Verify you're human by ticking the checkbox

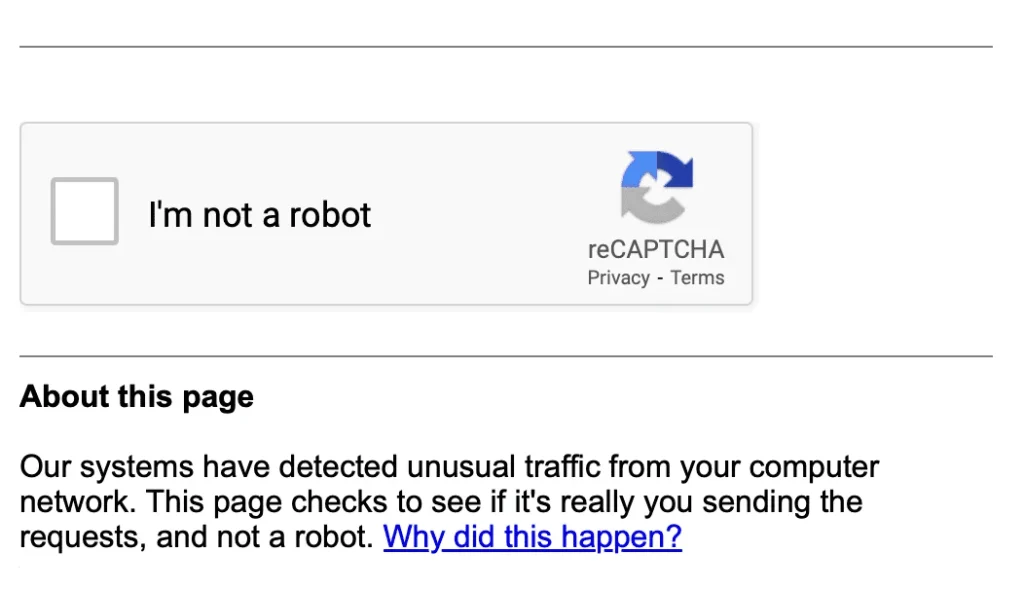[x=84, y=212]
